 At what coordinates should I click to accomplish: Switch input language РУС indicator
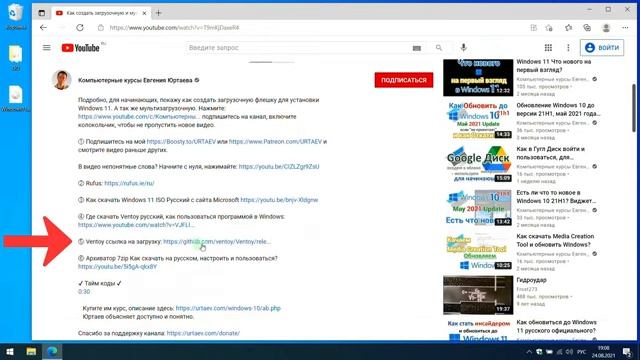click(x=582, y=352)
